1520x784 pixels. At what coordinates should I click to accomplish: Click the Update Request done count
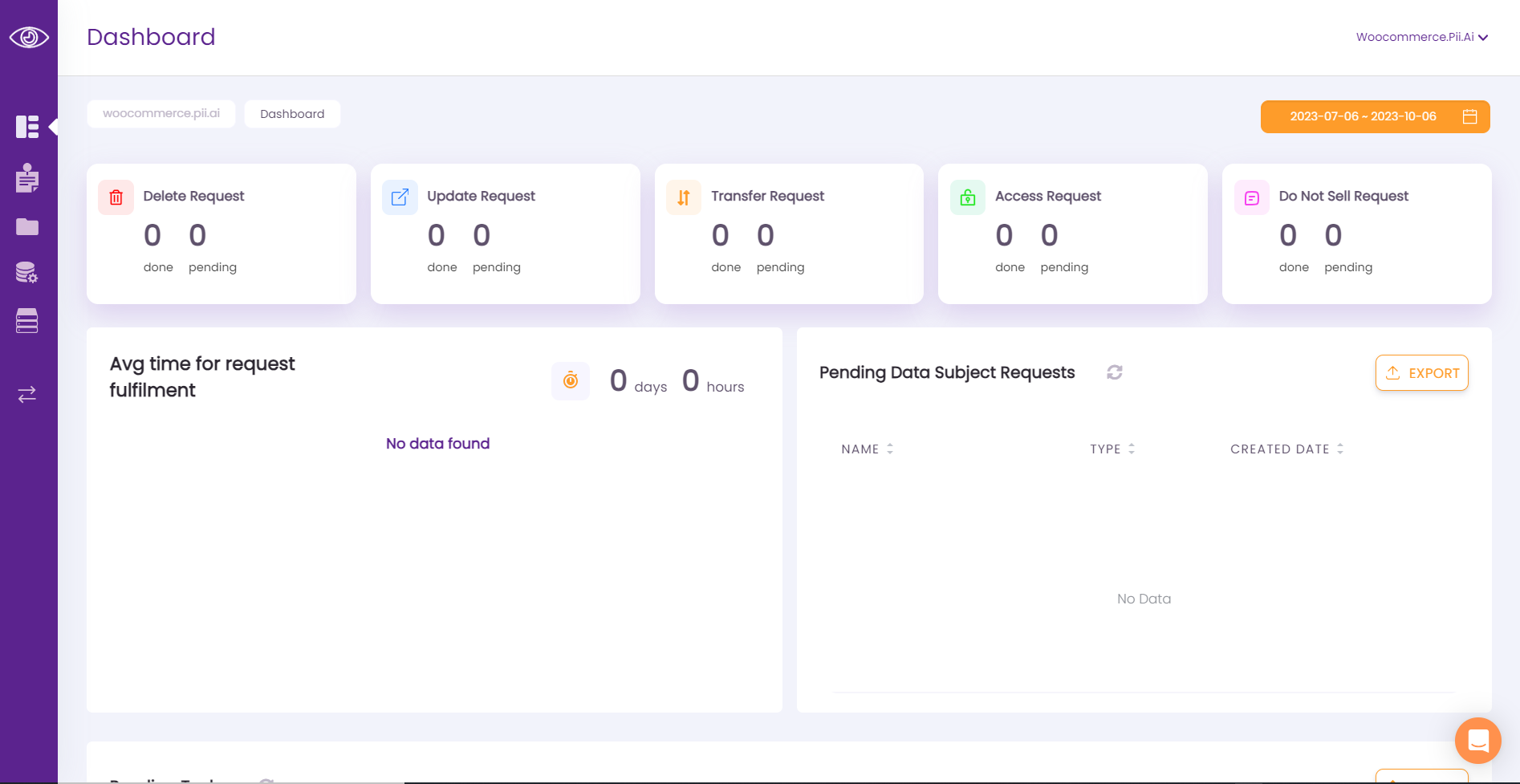436,235
